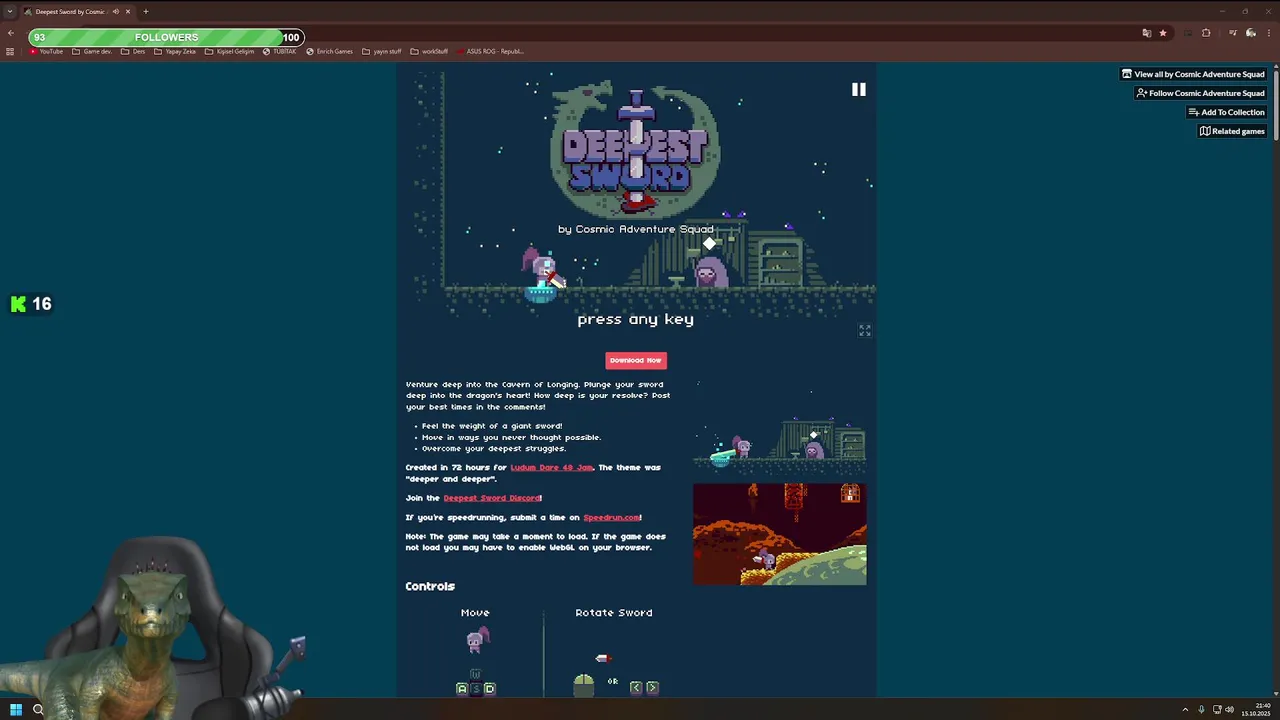Open the browser extensions puzzle icon

pos(1206,33)
